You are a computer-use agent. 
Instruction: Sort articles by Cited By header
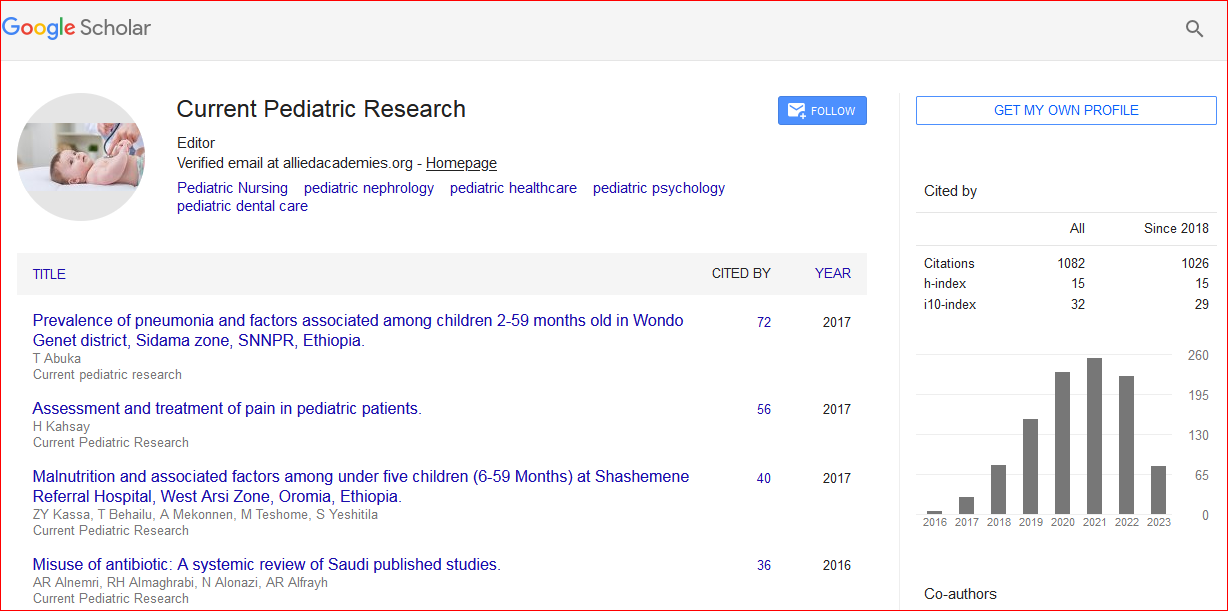tap(740, 273)
